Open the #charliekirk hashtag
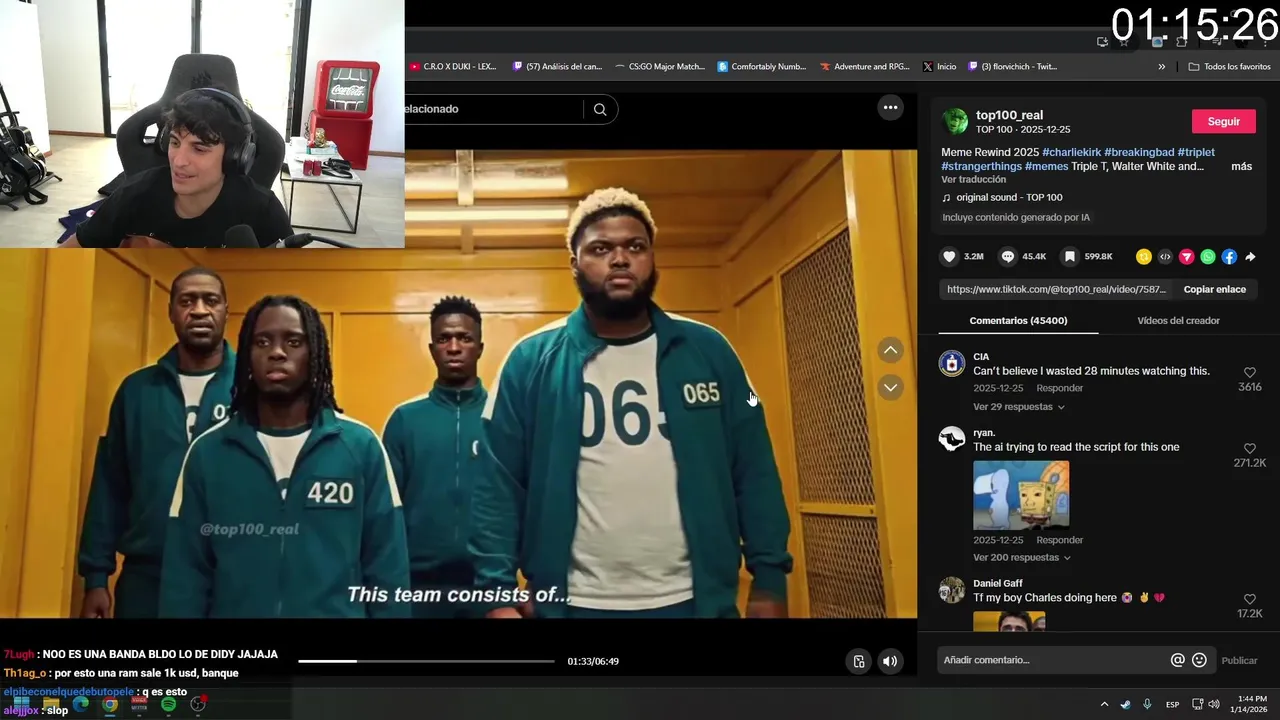 [1071, 152]
